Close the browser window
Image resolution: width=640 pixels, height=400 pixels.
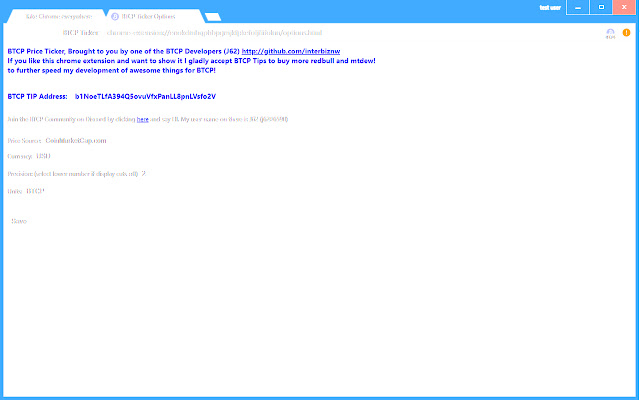pos(625,7)
